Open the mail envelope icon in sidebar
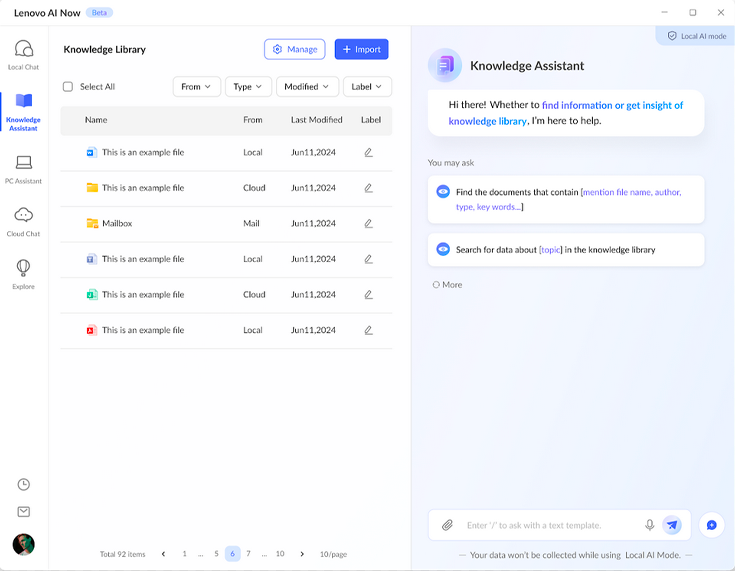The image size is (735, 571). coord(23,511)
